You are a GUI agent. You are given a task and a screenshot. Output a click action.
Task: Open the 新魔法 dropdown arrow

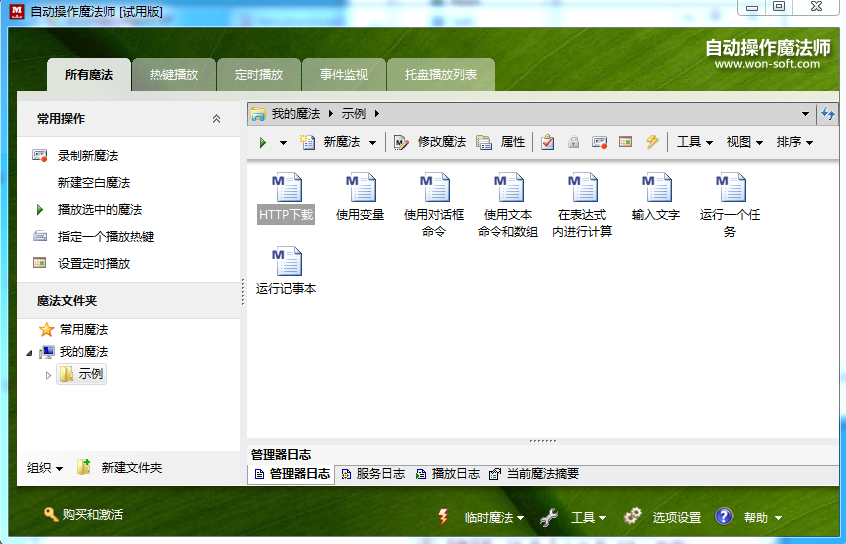click(x=373, y=143)
